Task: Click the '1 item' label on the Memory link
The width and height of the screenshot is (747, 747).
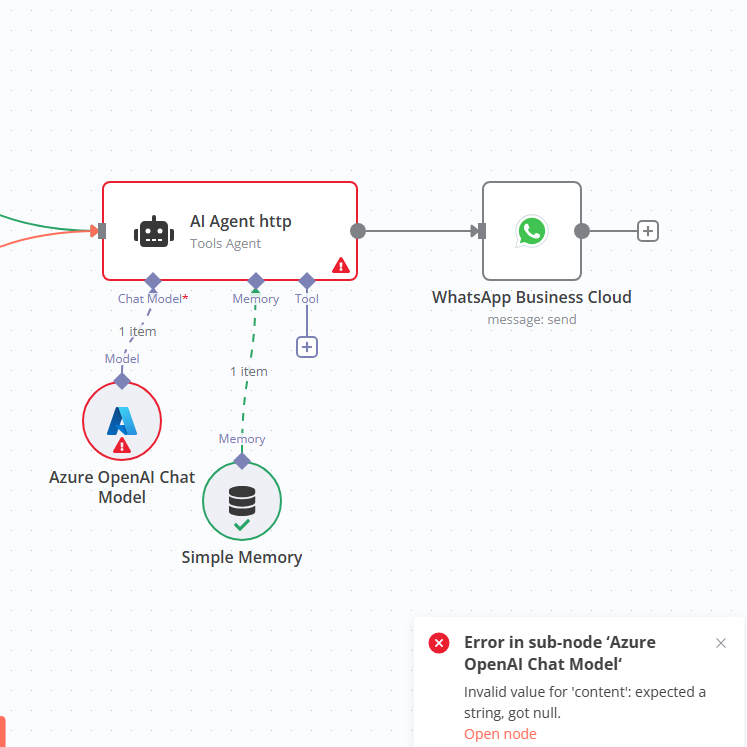Action: point(249,371)
